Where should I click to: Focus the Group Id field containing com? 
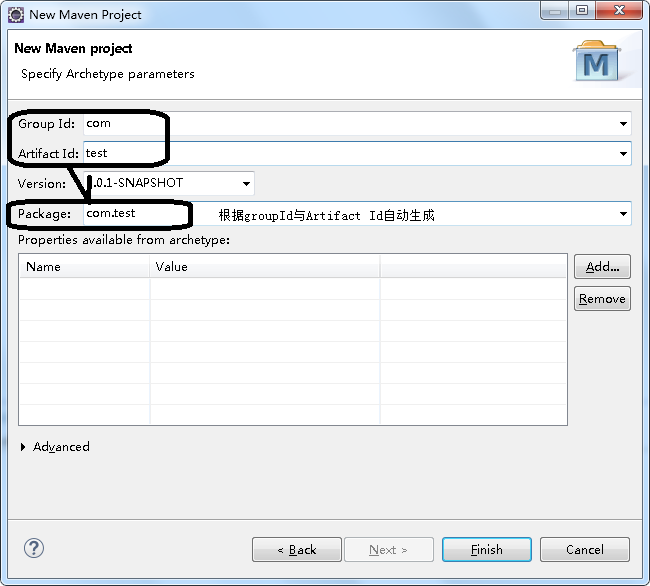pyautogui.click(x=357, y=123)
